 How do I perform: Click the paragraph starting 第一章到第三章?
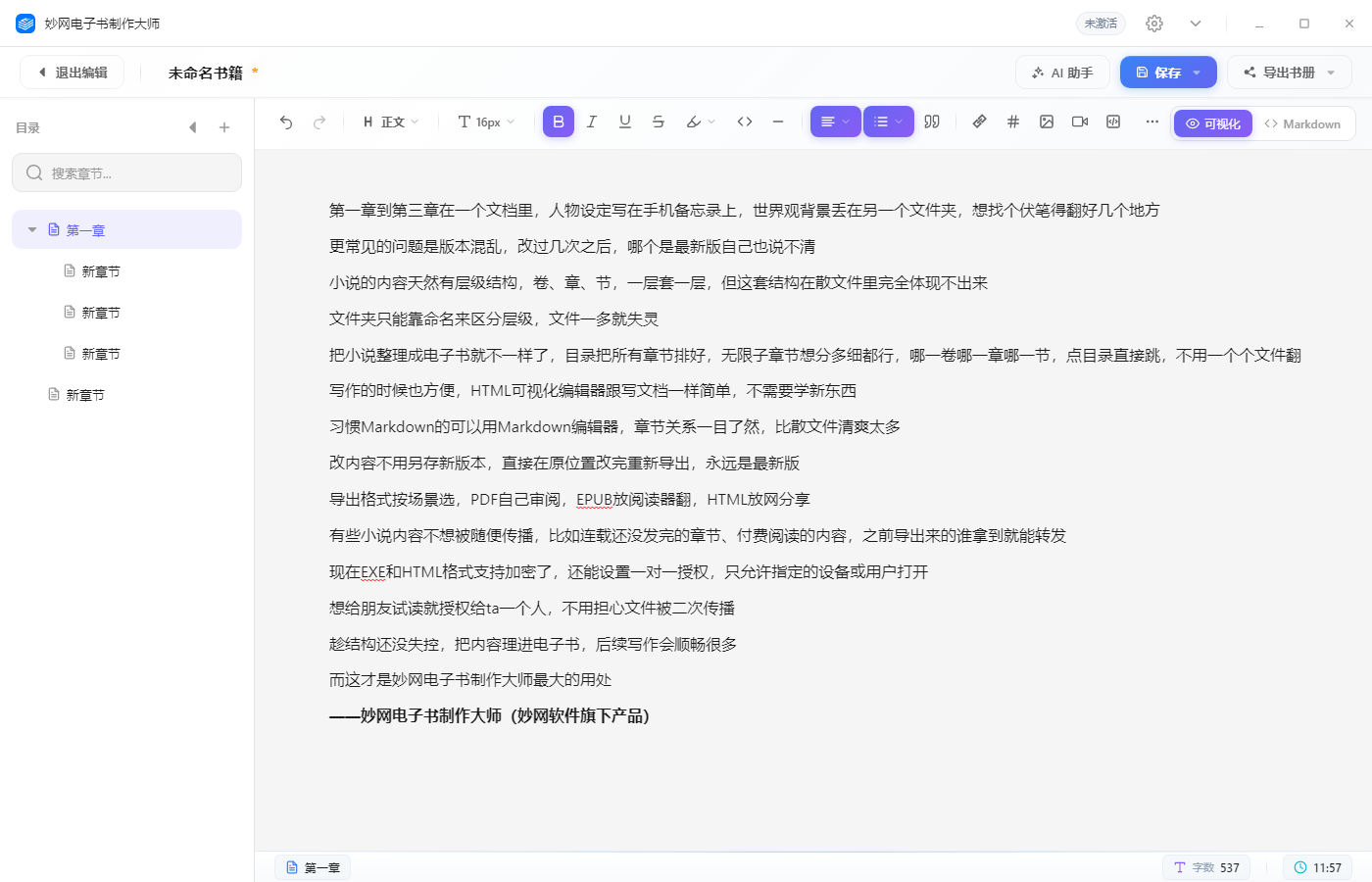[744, 210]
